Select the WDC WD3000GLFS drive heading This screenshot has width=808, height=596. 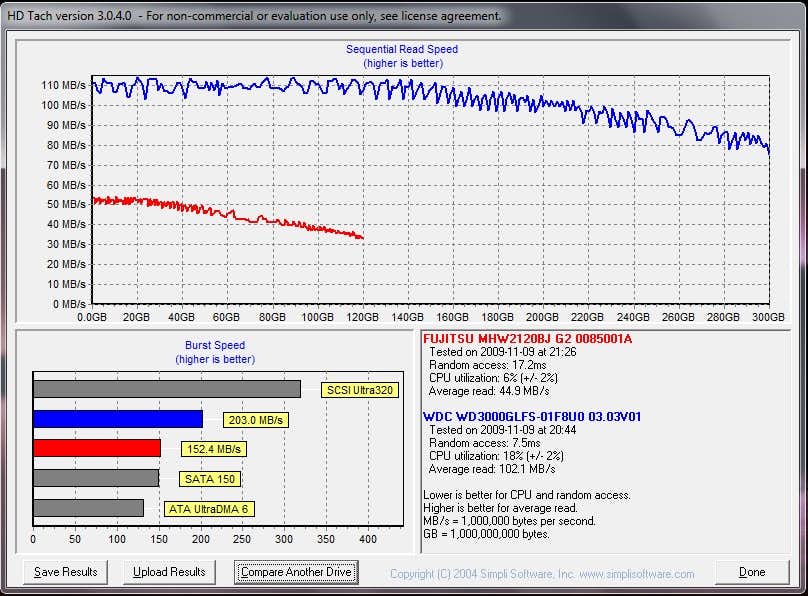(532, 416)
